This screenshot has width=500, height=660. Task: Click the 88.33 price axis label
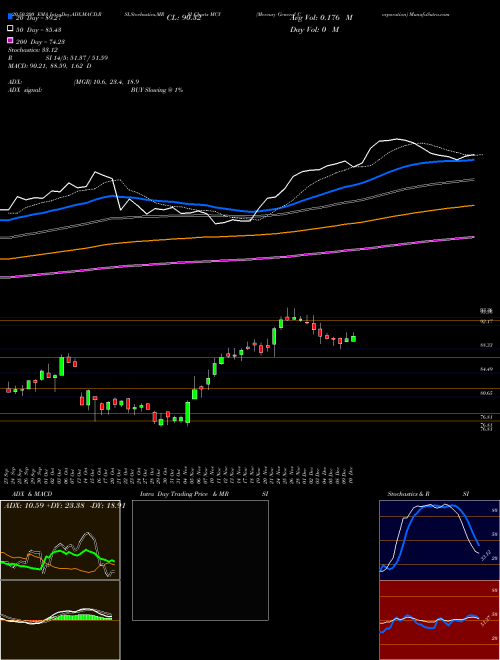487,345
